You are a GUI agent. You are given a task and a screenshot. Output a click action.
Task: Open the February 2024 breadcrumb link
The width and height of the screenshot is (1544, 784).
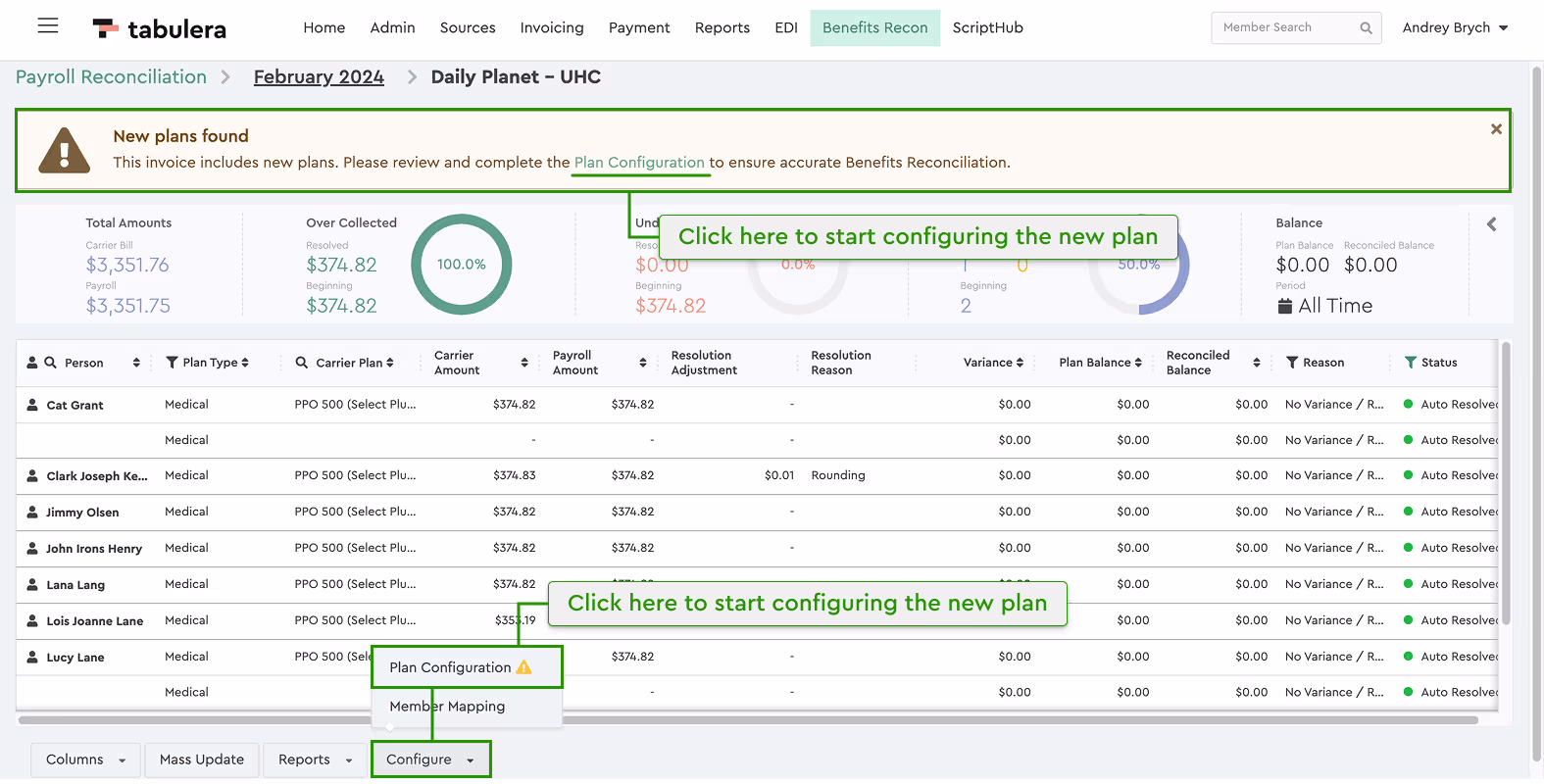[x=319, y=76]
